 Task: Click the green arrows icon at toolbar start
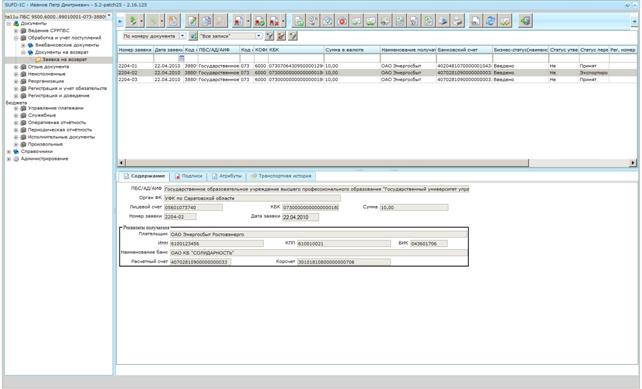pyautogui.click(x=132, y=20)
